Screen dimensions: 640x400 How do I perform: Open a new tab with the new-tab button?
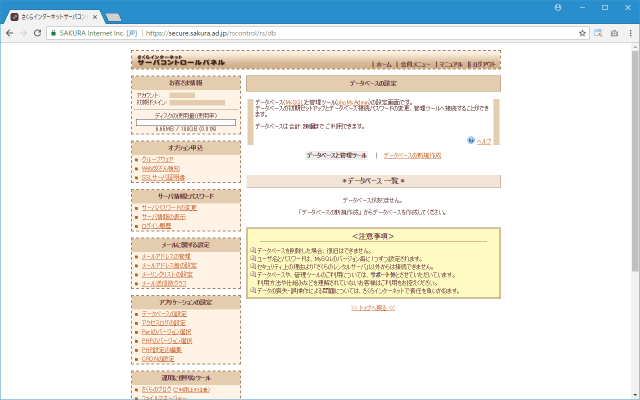click(x=113, y=17)
